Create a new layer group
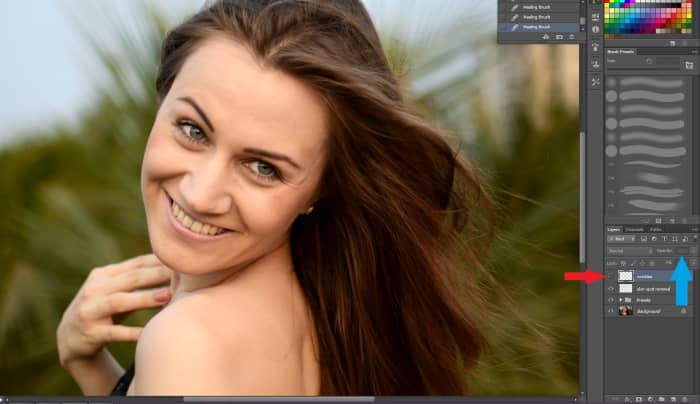 [x=662, y=399]
